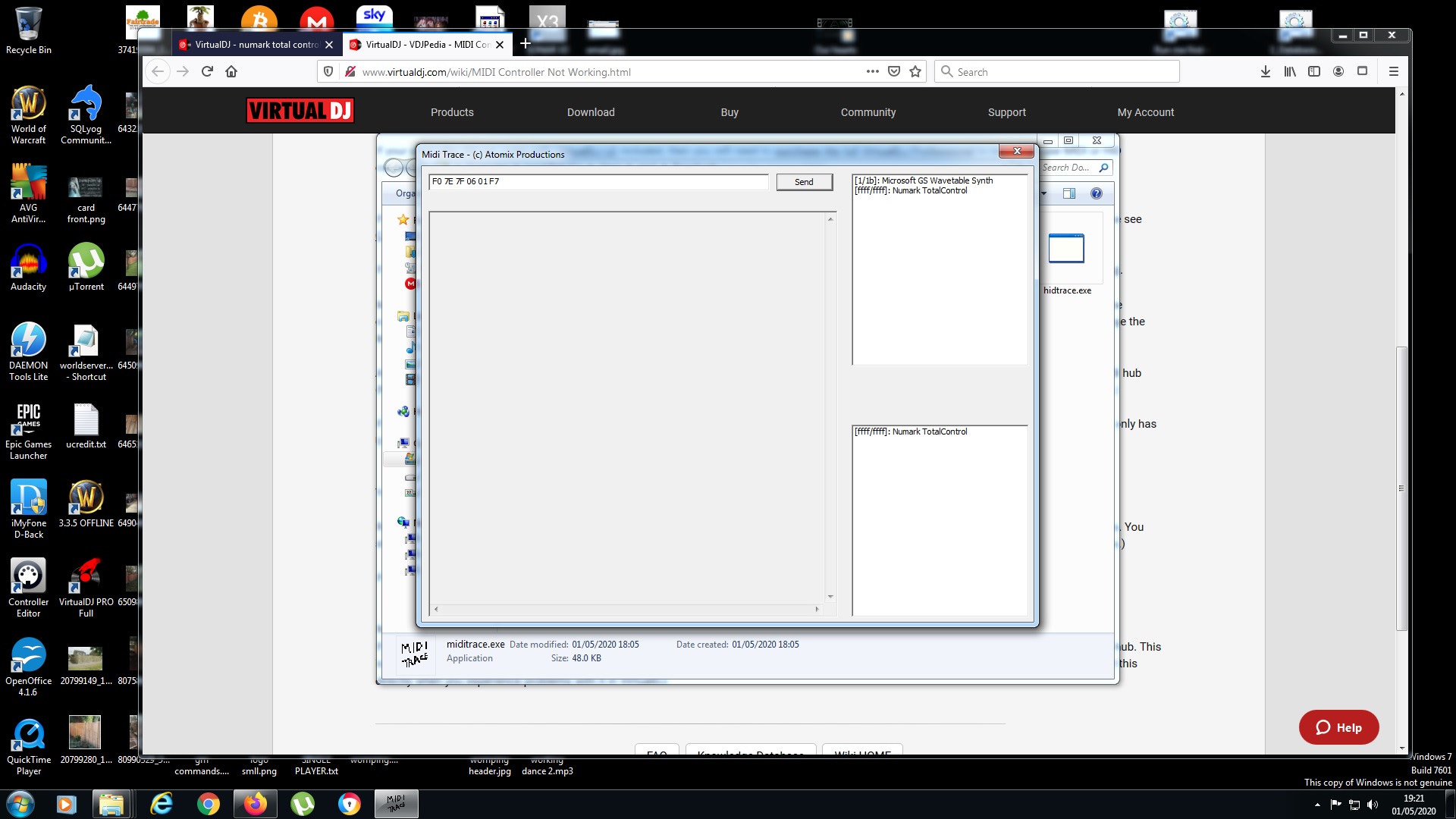
Task: Open the Products menu
Action: coord(452,112)
